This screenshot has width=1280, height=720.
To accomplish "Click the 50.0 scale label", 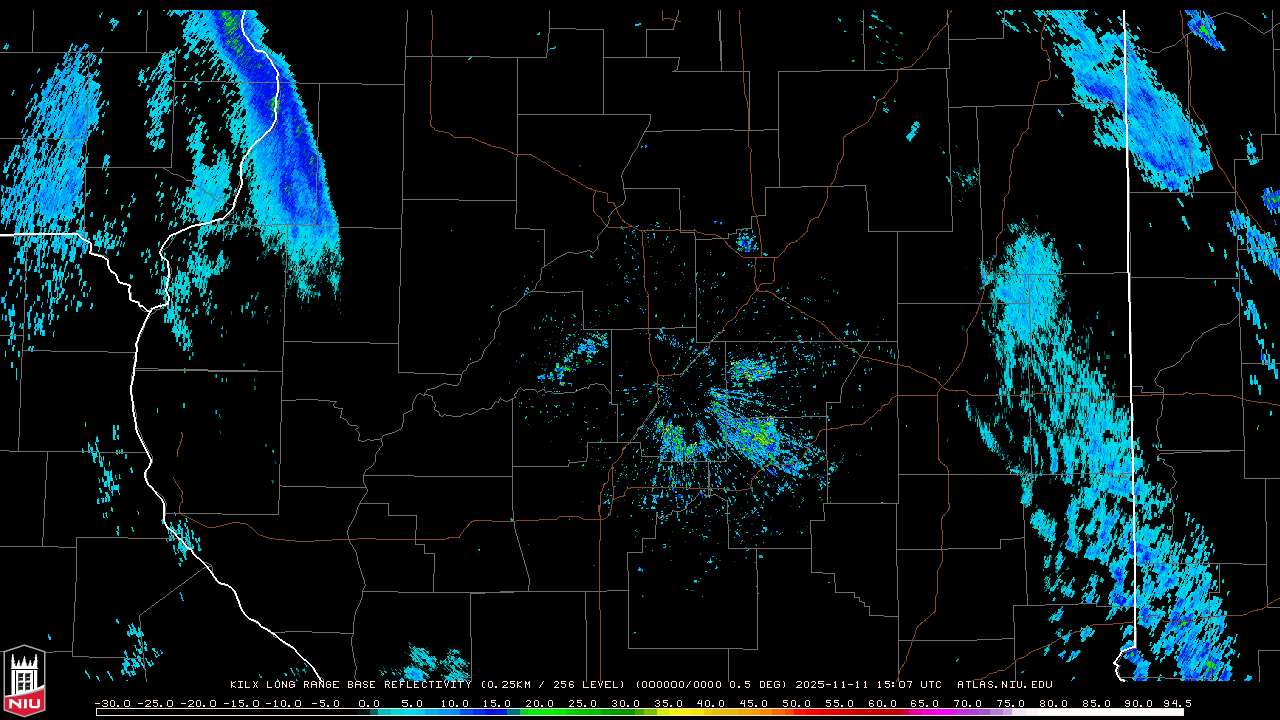I will point(797,703).
